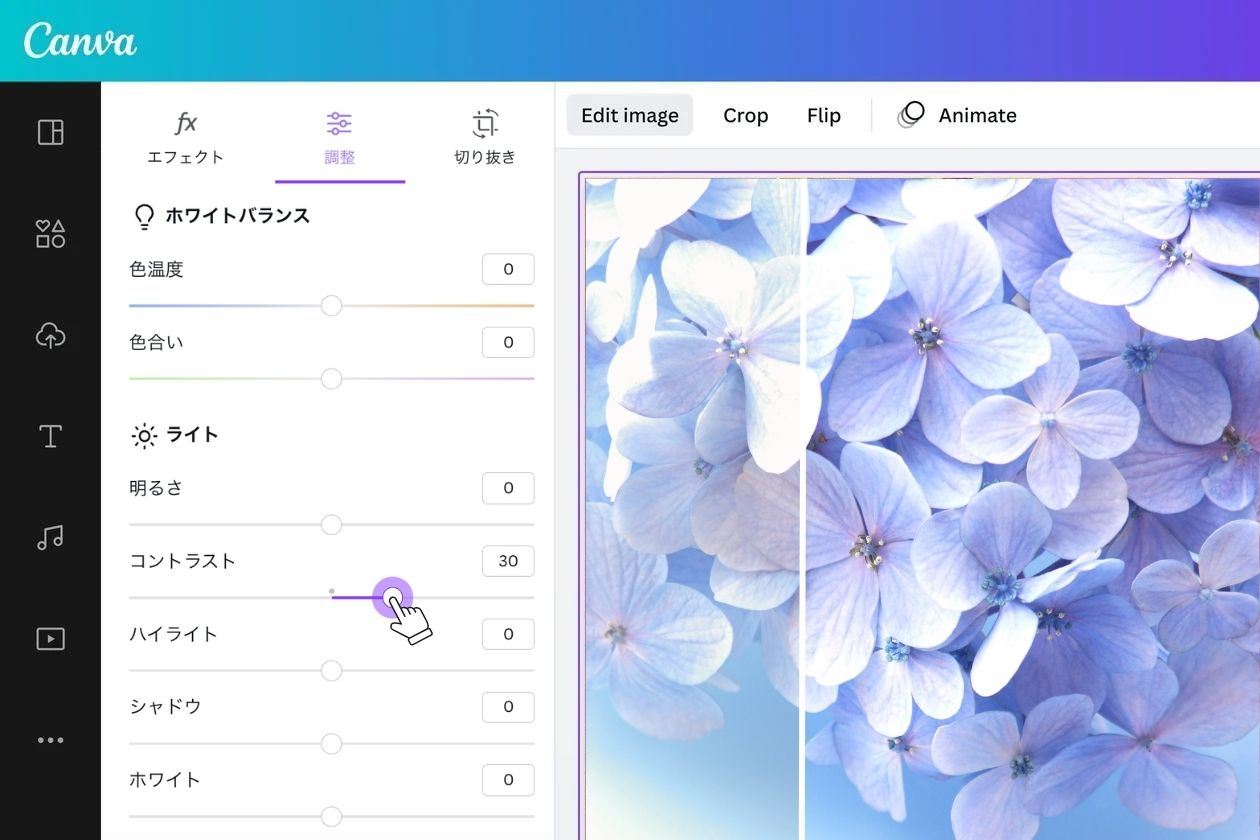Click the 明るさ slider handle
1260x840 pixels.
click(x=331, y=525)
